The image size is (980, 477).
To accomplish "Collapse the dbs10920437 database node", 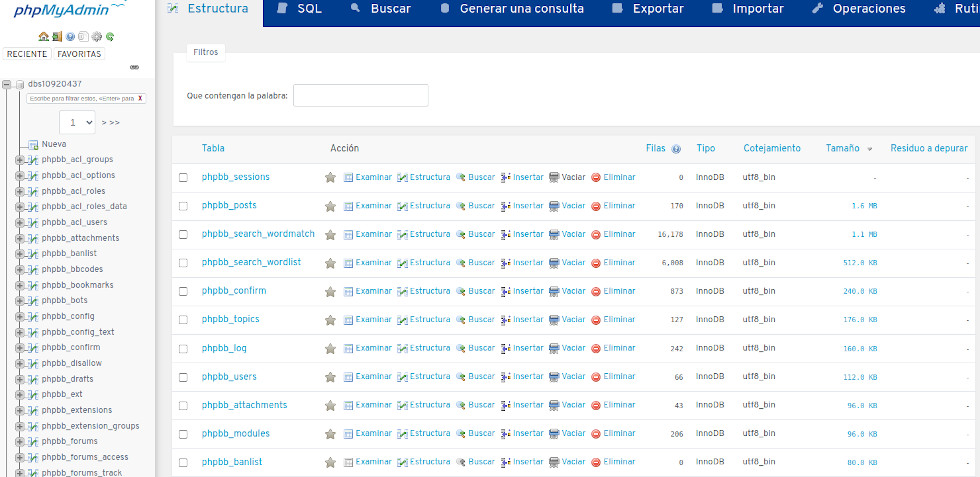I will (7, 85).
